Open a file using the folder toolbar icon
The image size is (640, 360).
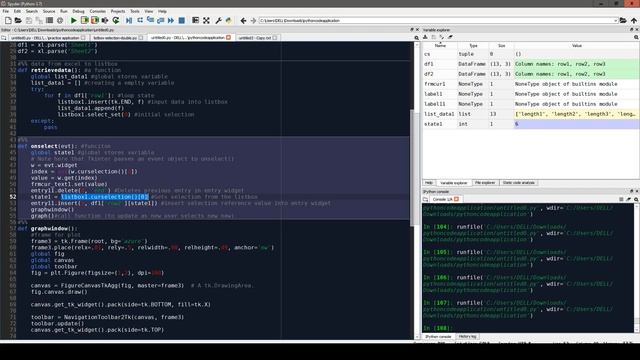18,20
